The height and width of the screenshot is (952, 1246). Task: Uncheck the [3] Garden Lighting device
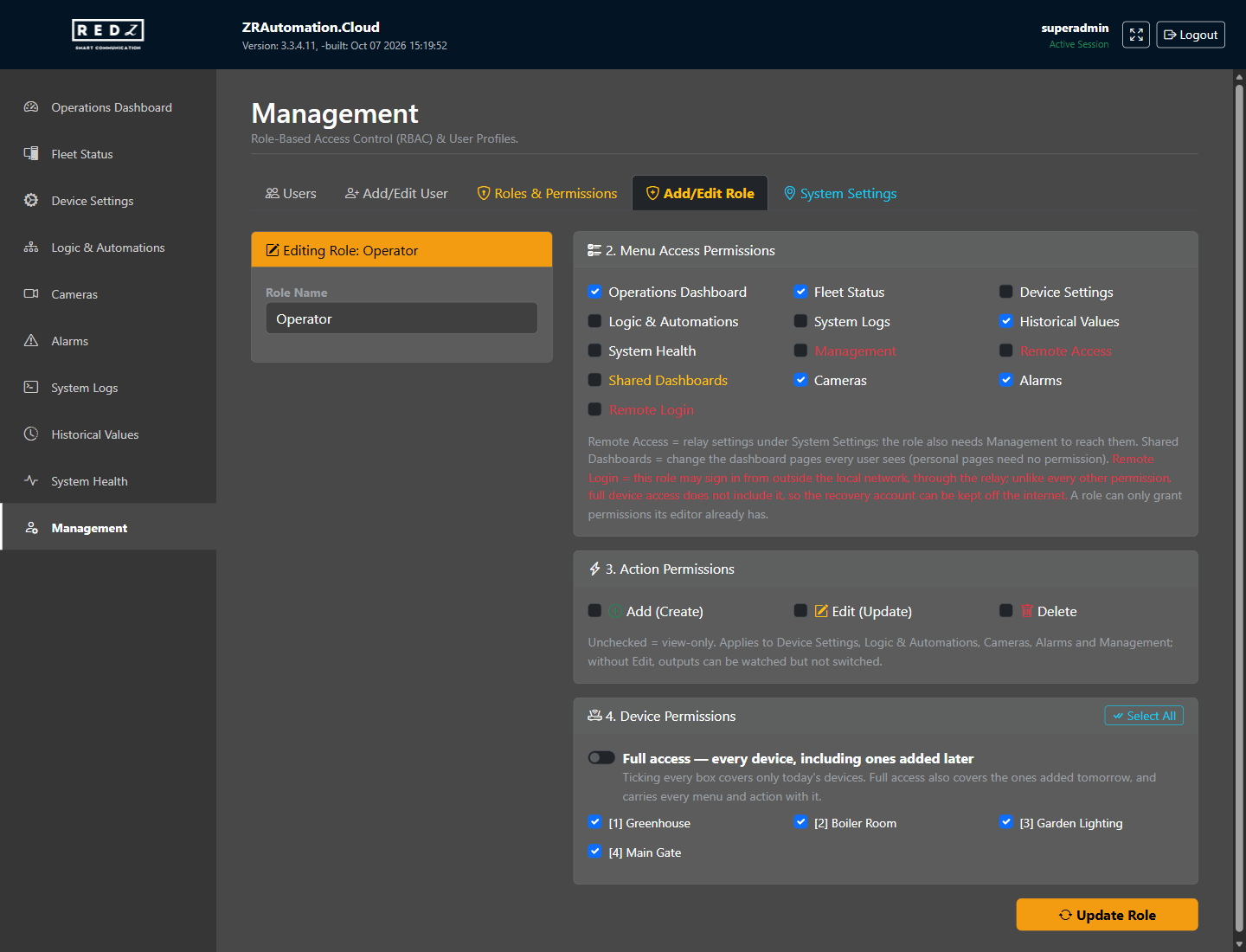click(1006, 822)
